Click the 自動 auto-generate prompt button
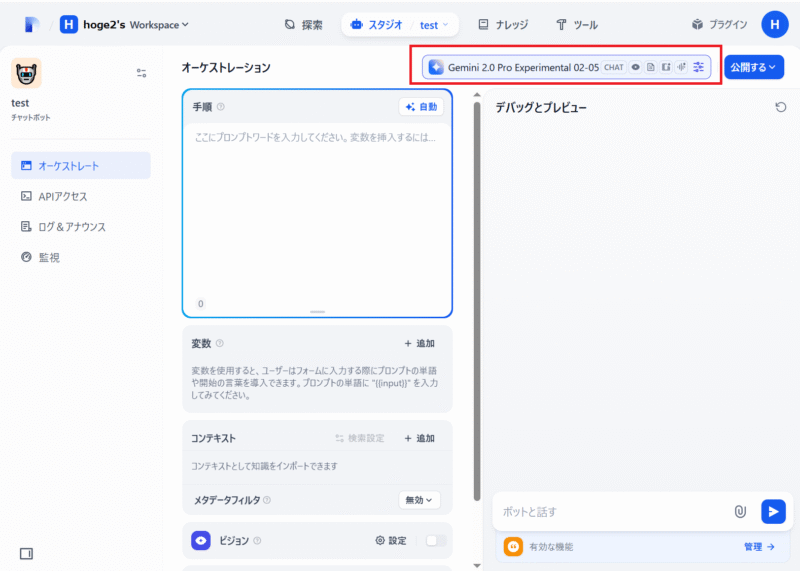Screen dimensions: 800x571 tap(421, 107)
